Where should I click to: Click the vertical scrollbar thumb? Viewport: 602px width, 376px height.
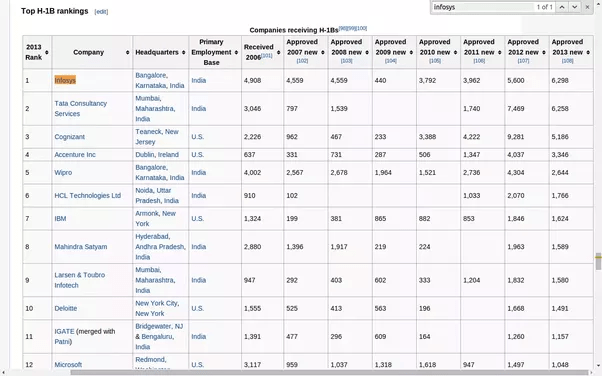coord(598,261)
